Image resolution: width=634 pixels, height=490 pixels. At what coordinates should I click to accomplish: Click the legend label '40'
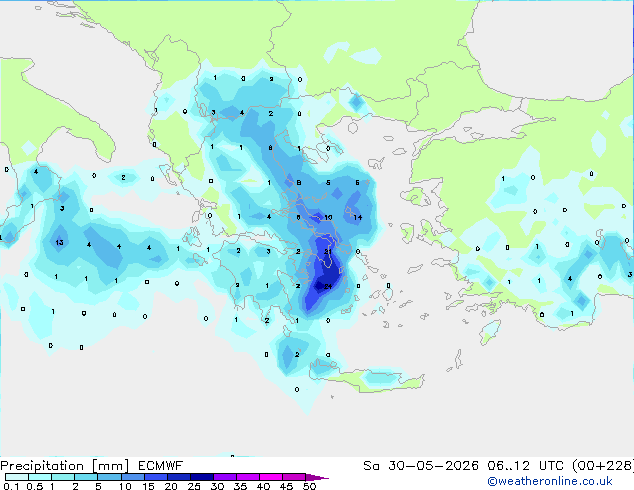click(x=263, y=486)
